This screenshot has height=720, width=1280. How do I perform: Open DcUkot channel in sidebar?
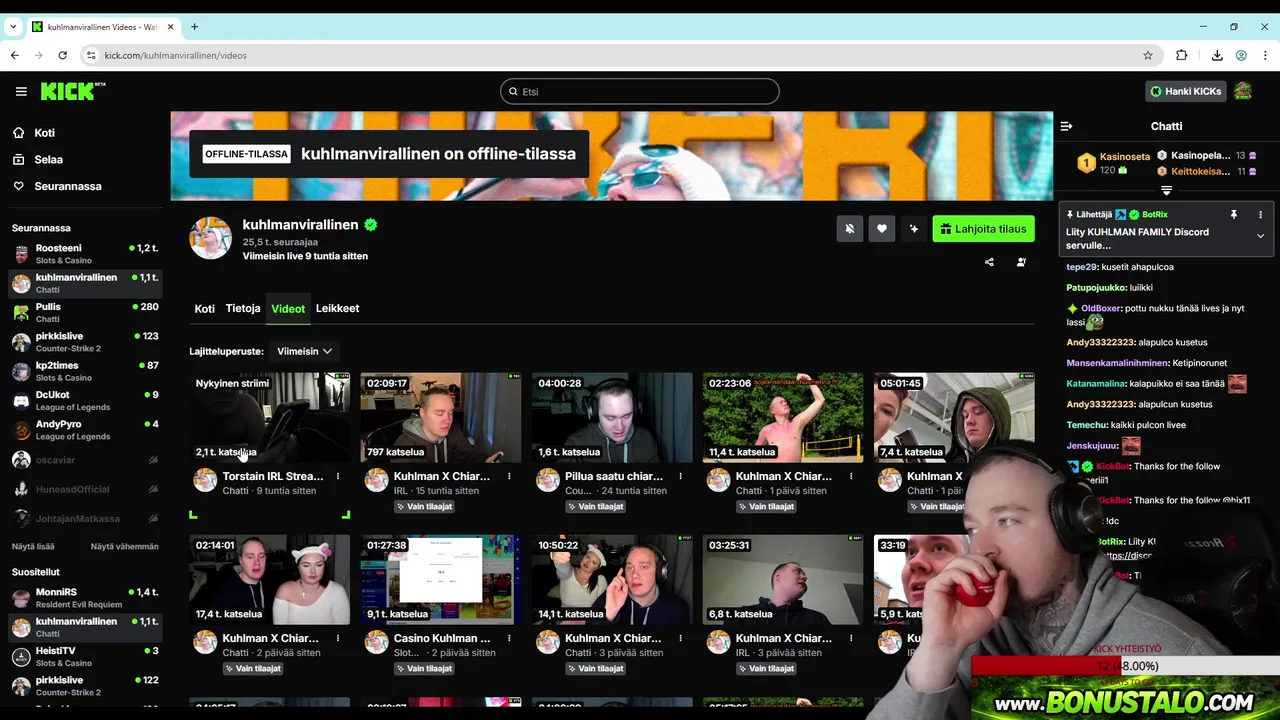coord(84,401)
